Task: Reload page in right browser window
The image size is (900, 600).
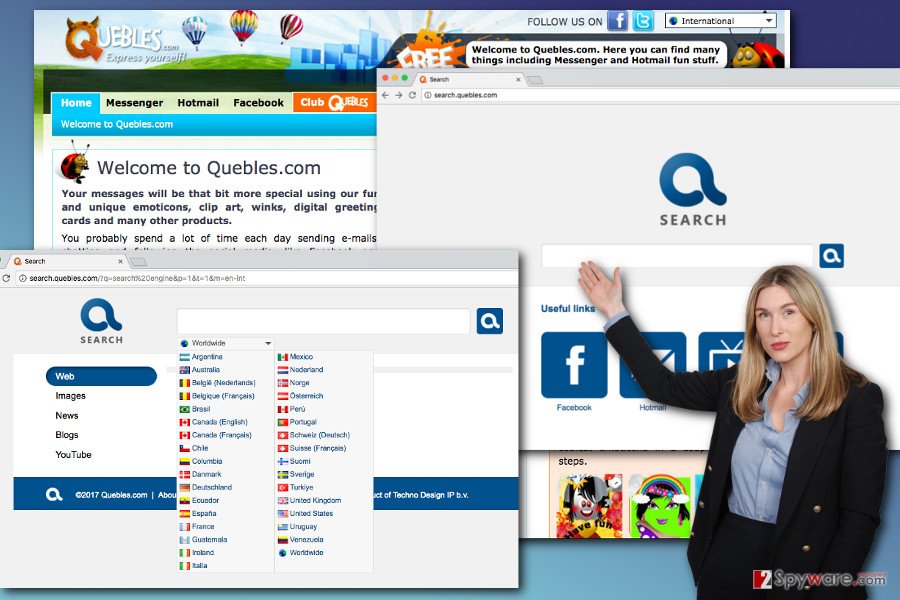Action: click(412, 95)
